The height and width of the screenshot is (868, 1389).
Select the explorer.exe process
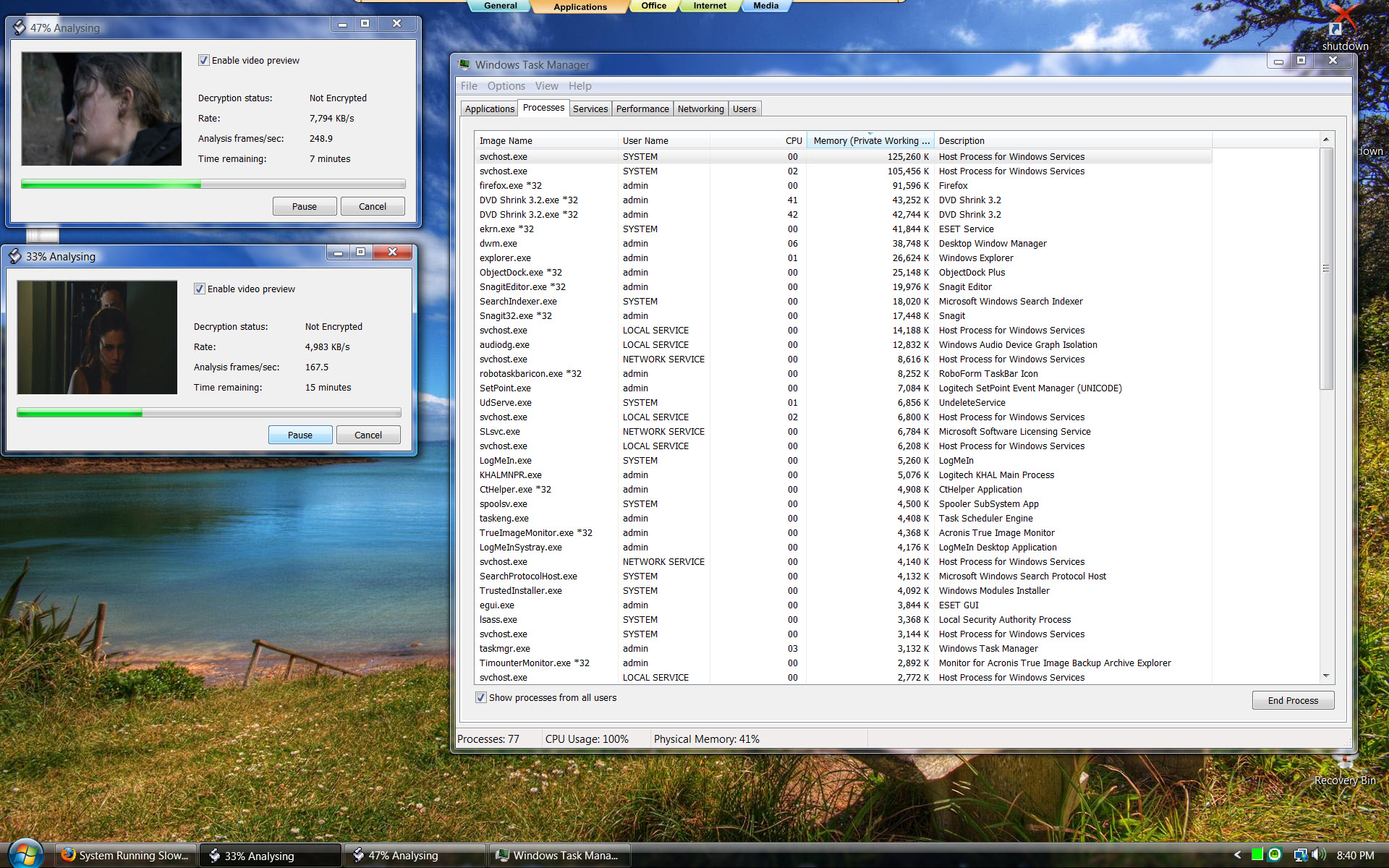[x=844, y=258]
